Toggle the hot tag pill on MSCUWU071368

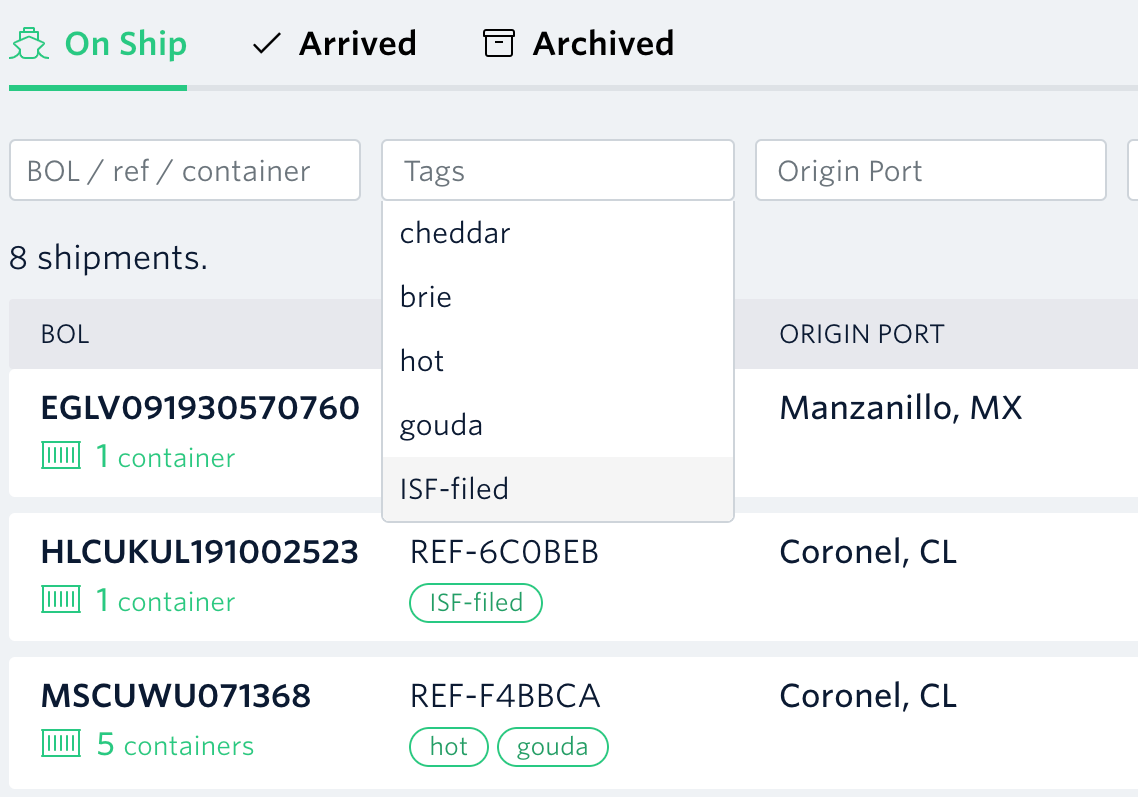click(448, 746)
